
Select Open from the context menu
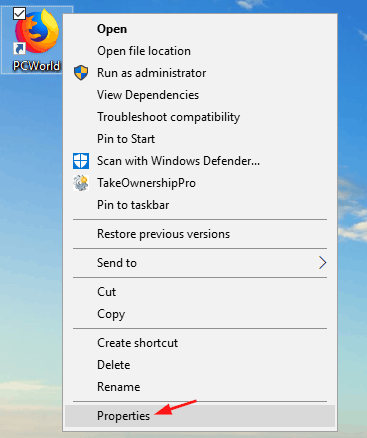pos(112,29)
